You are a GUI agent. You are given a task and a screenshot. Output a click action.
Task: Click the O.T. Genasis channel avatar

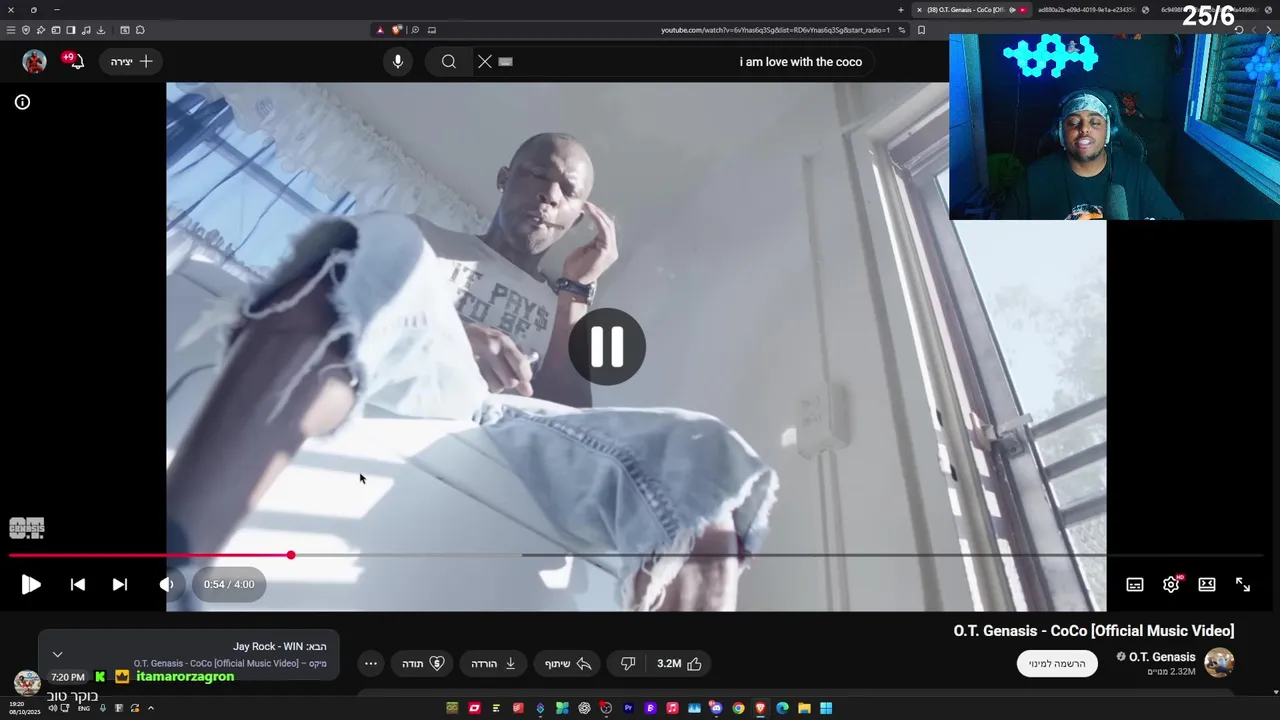point(1219,663)
